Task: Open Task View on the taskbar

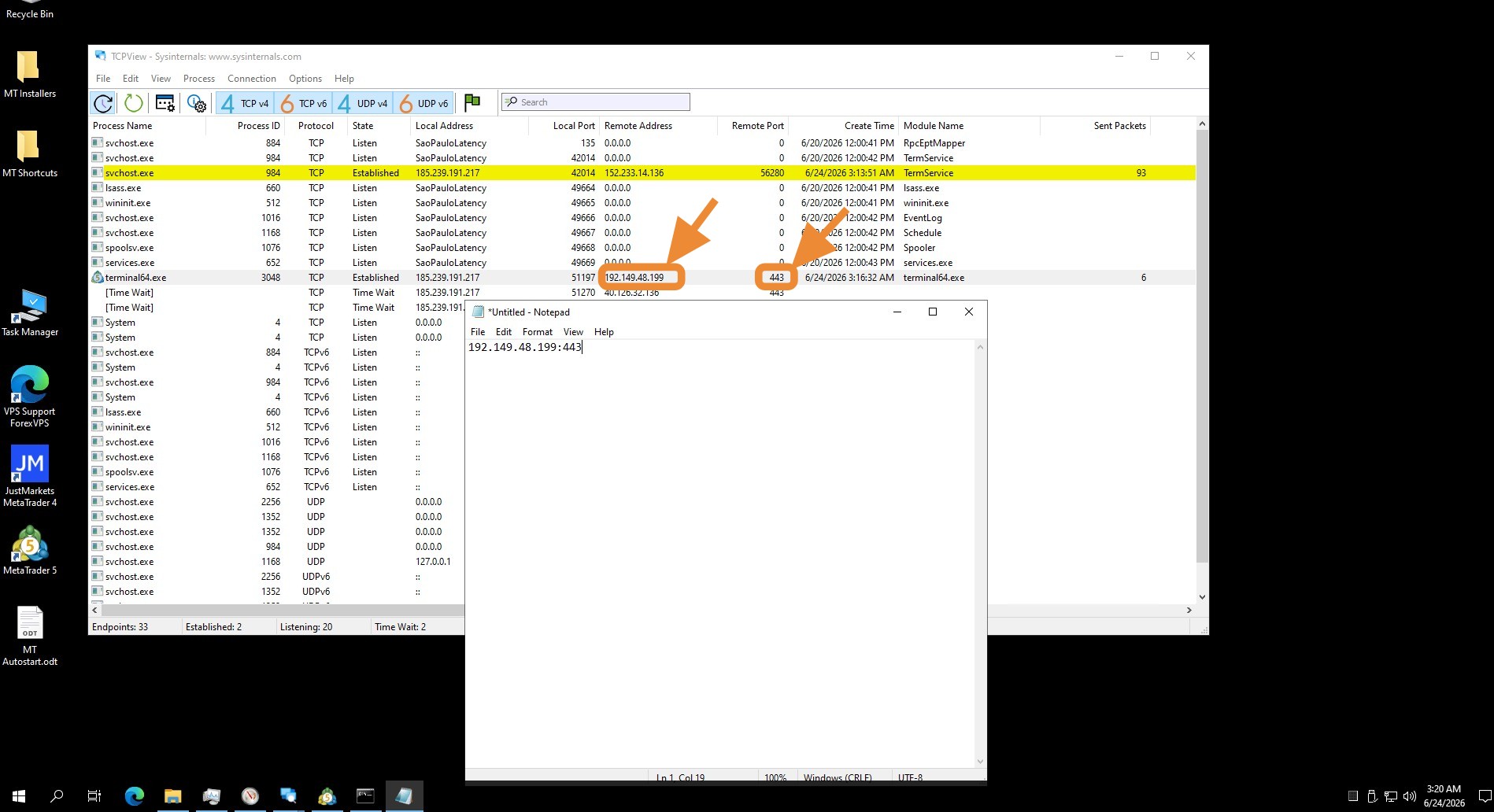Action: (94, 796)
